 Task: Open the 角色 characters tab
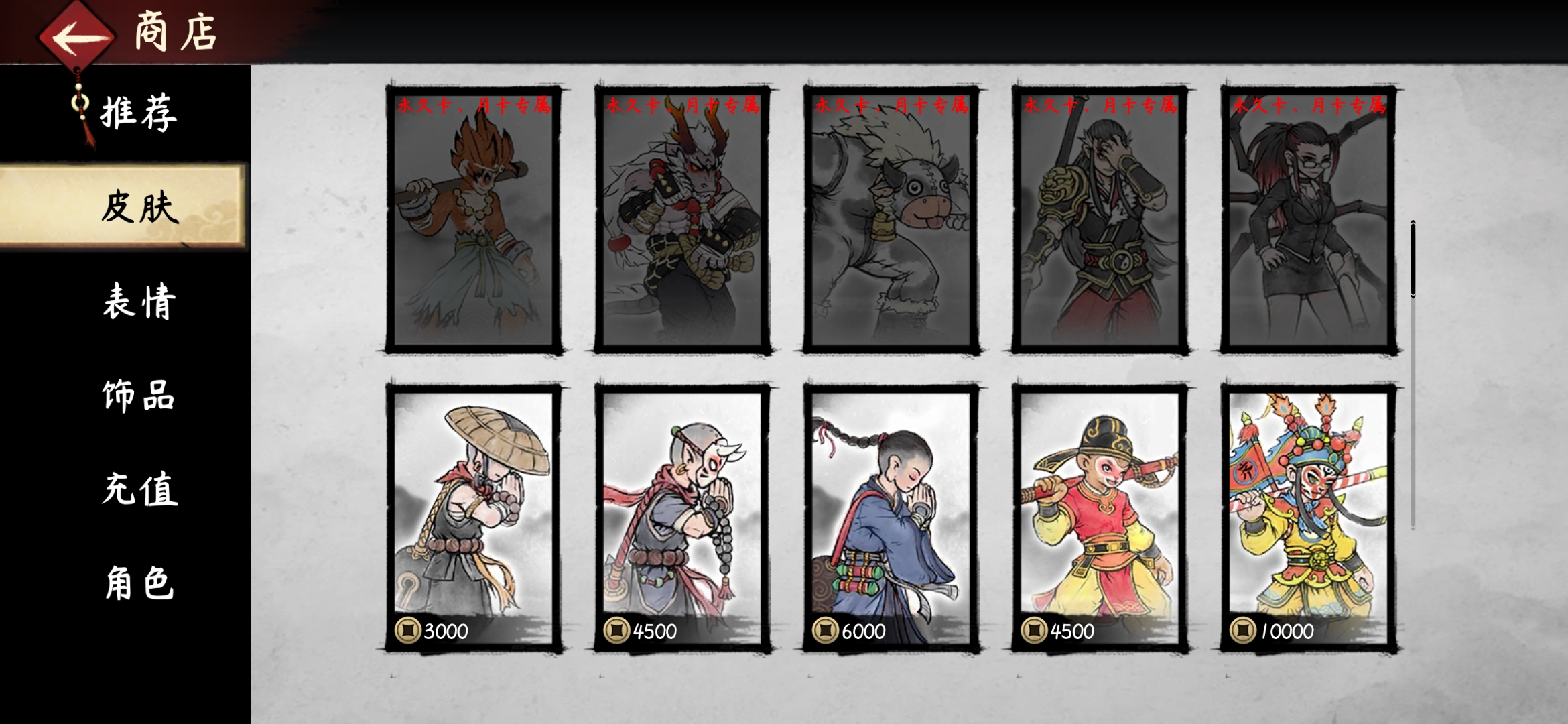(139, 583)
